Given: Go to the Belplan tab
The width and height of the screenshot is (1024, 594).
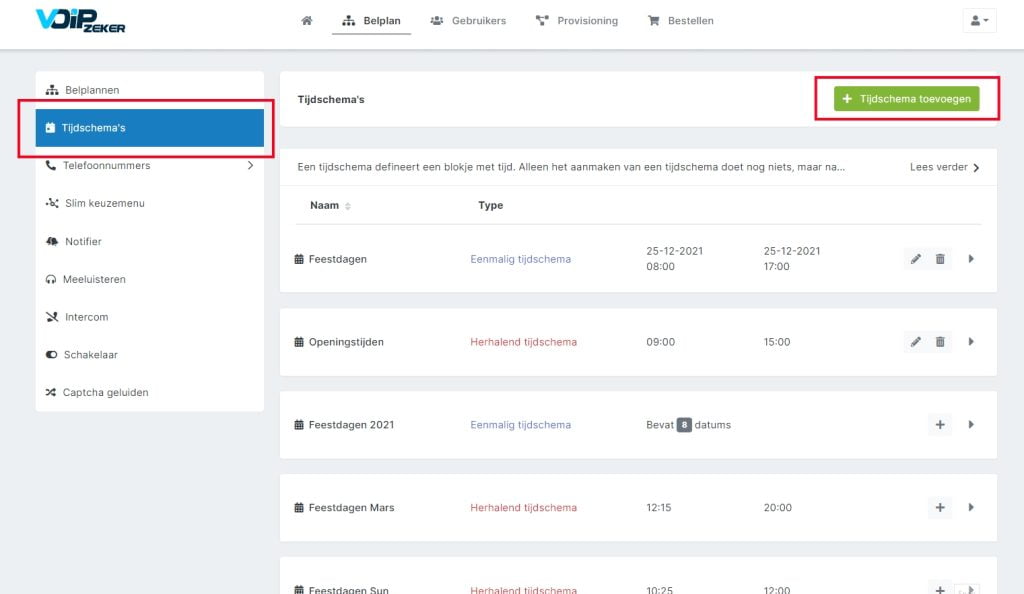Looking at the screenshot, I should (x=371, y=20).
